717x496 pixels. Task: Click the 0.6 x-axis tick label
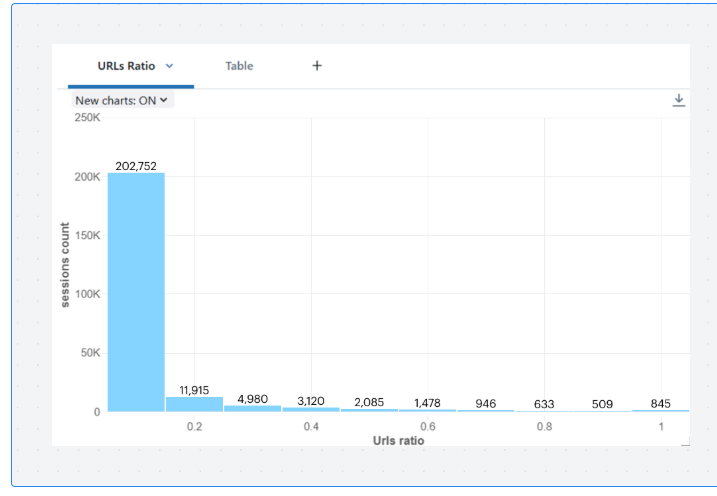point(428,426)
